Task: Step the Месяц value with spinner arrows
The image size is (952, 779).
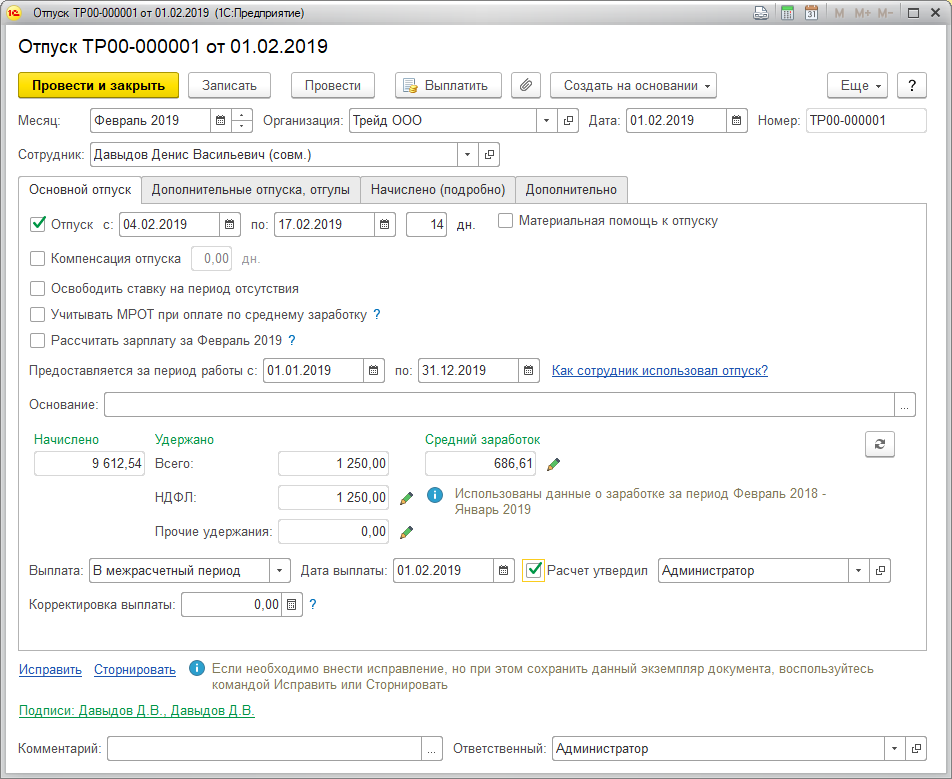Action: (x=242, y=120)
